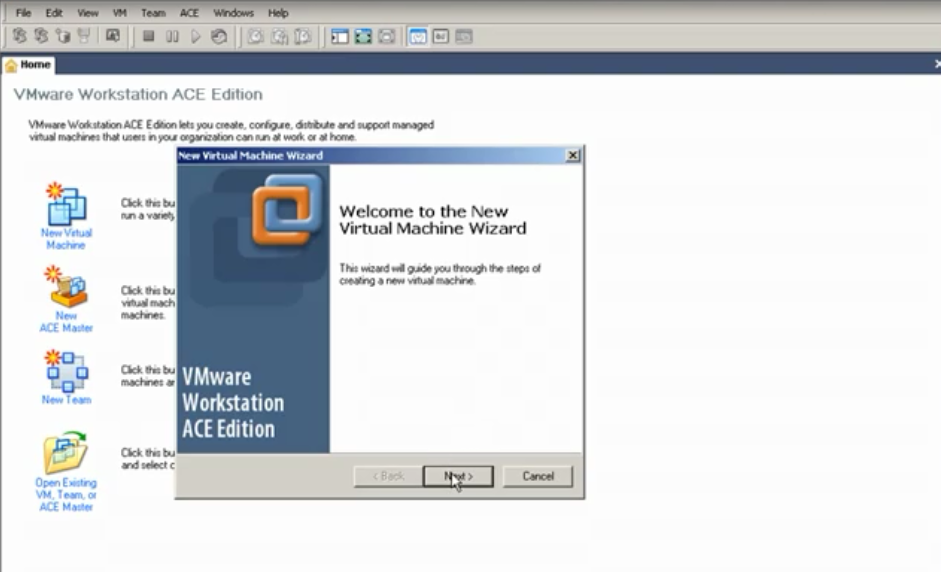Image resolution: width=941 pixels, height=572 pixels.
Task: Click the greyed Back button in wizard
Action: point(388,476)
